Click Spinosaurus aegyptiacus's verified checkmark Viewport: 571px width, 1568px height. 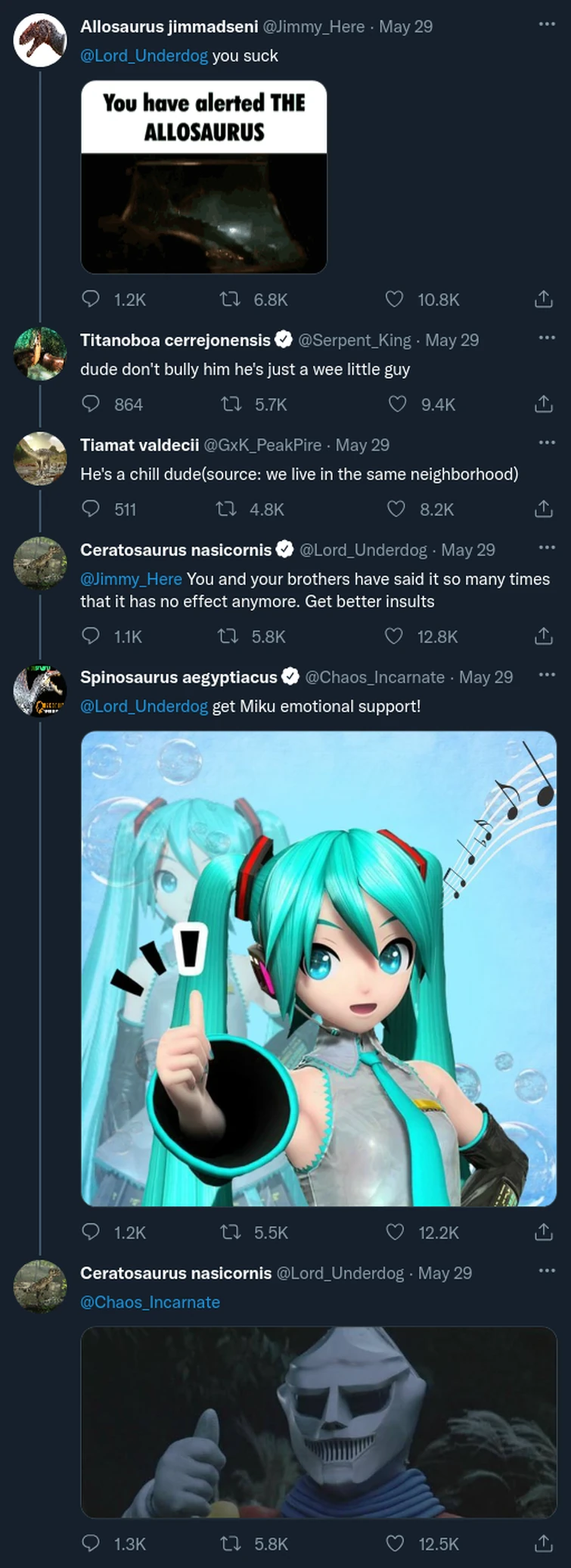[291, 677]
